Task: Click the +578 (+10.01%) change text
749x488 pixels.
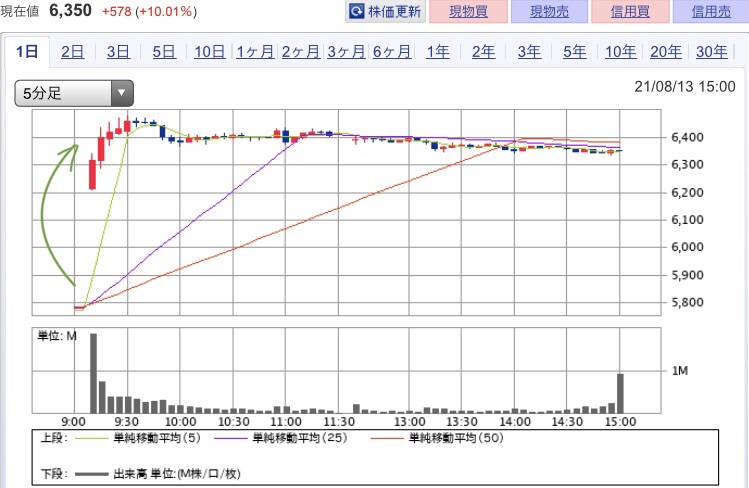Action: 150,11
